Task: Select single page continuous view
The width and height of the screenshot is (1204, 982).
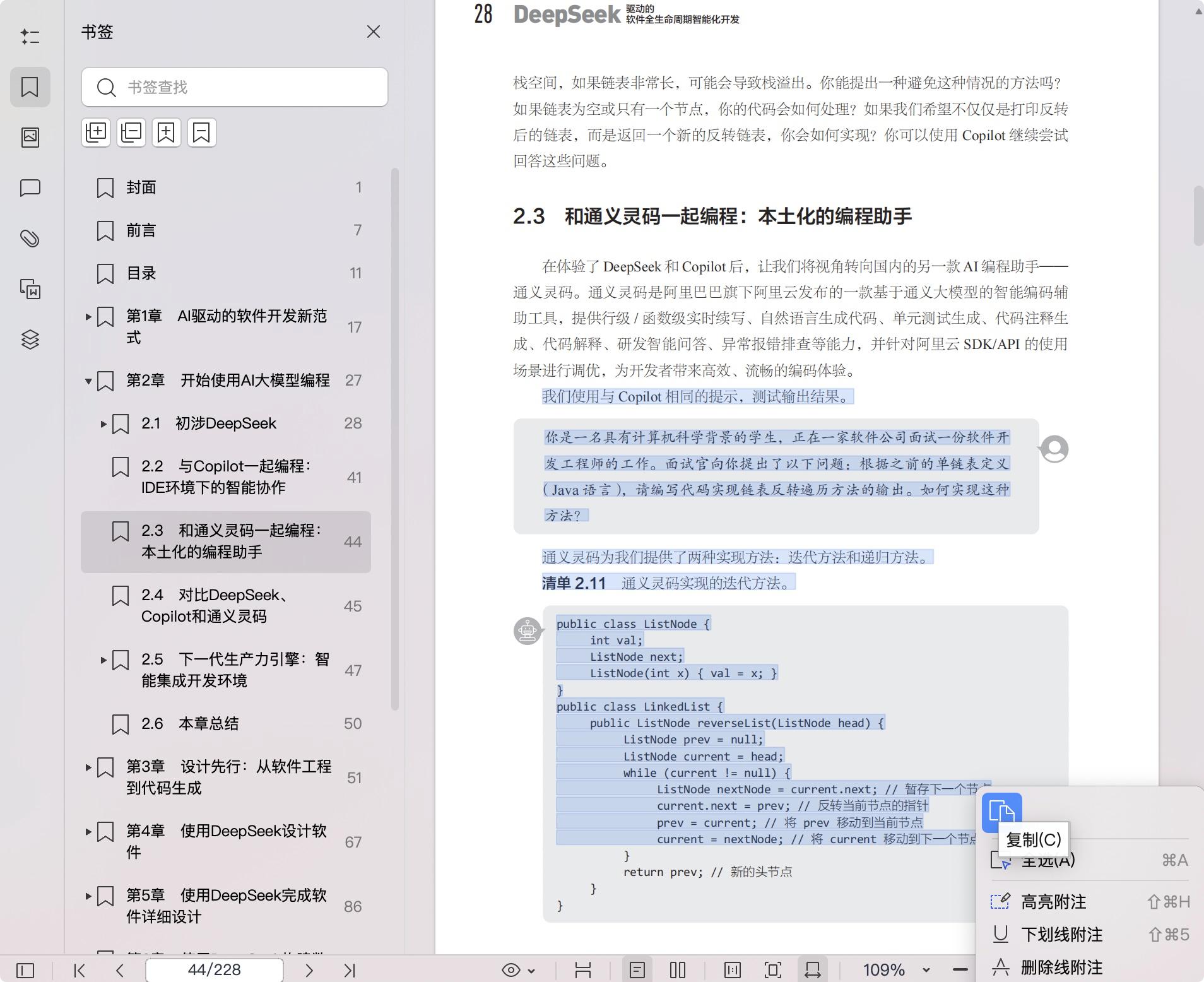Action: [x=637, y=970]
